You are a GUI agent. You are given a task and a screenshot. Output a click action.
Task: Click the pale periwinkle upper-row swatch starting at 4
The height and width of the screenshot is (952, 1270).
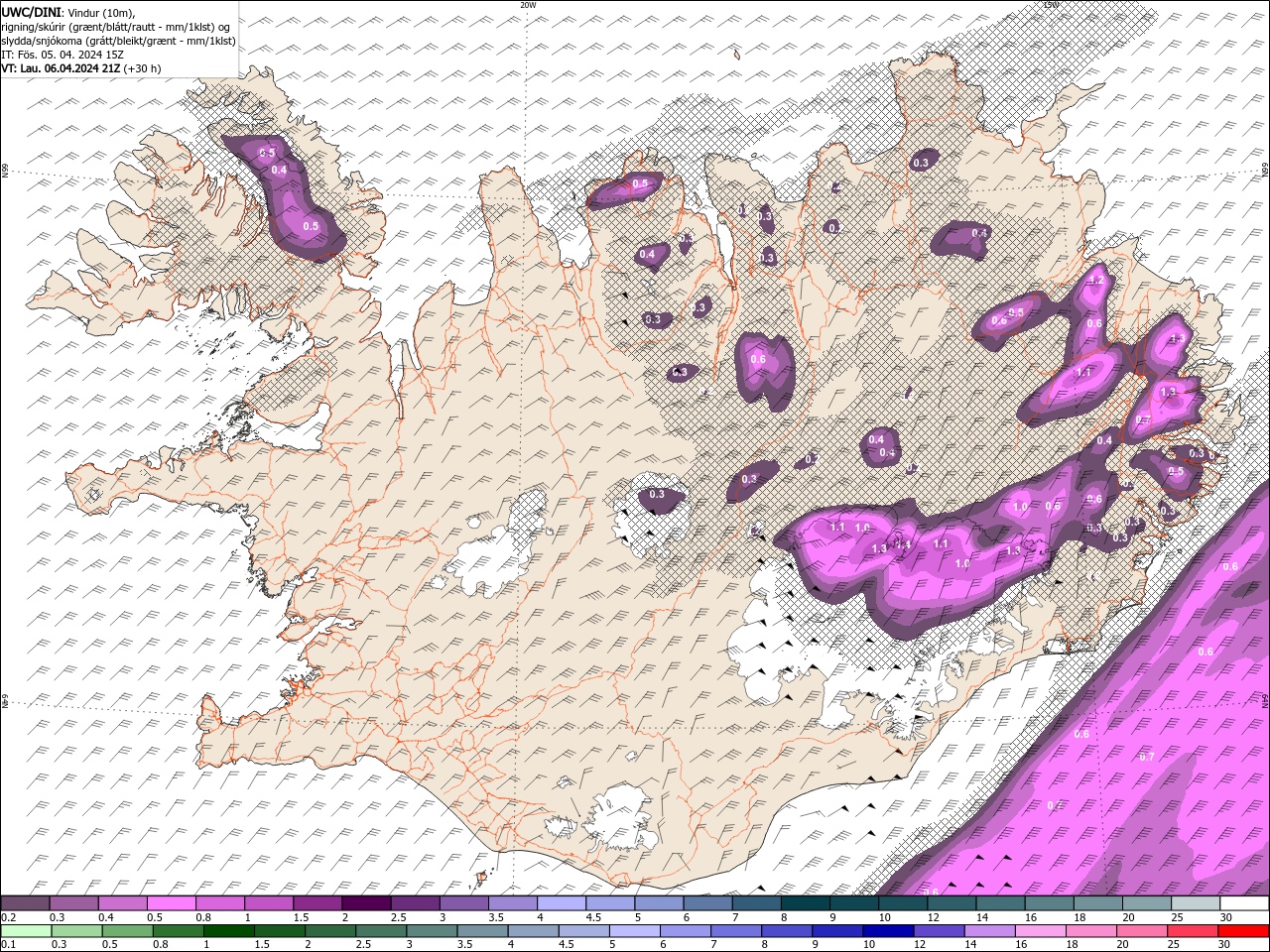click(x=561, y=903)
